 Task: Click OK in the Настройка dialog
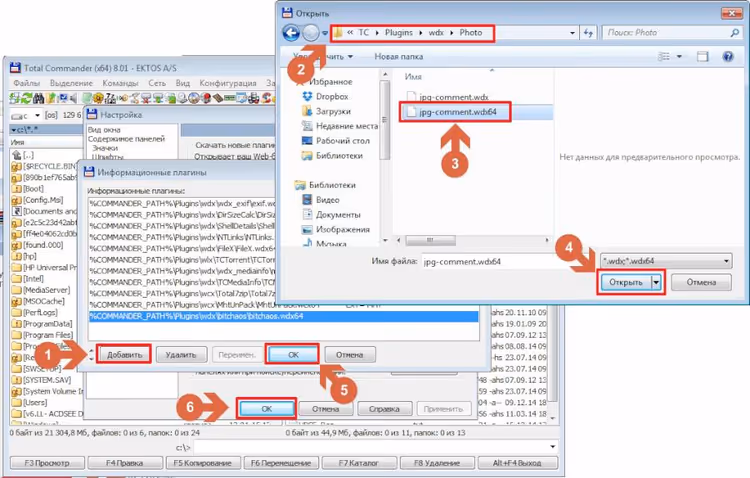[x=267, y=409]
